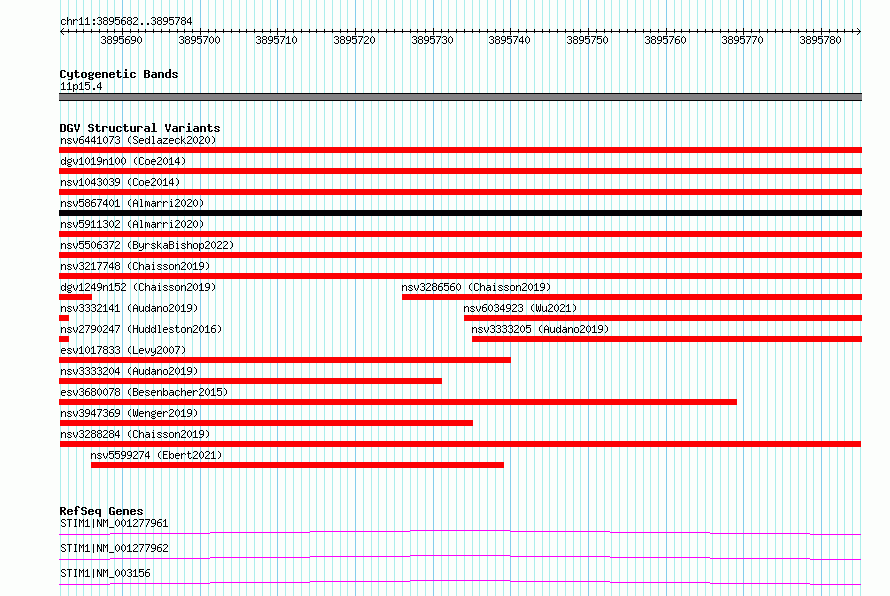Open variant nsv3288284 (Chaisson2019) label

tap(135, 434)
